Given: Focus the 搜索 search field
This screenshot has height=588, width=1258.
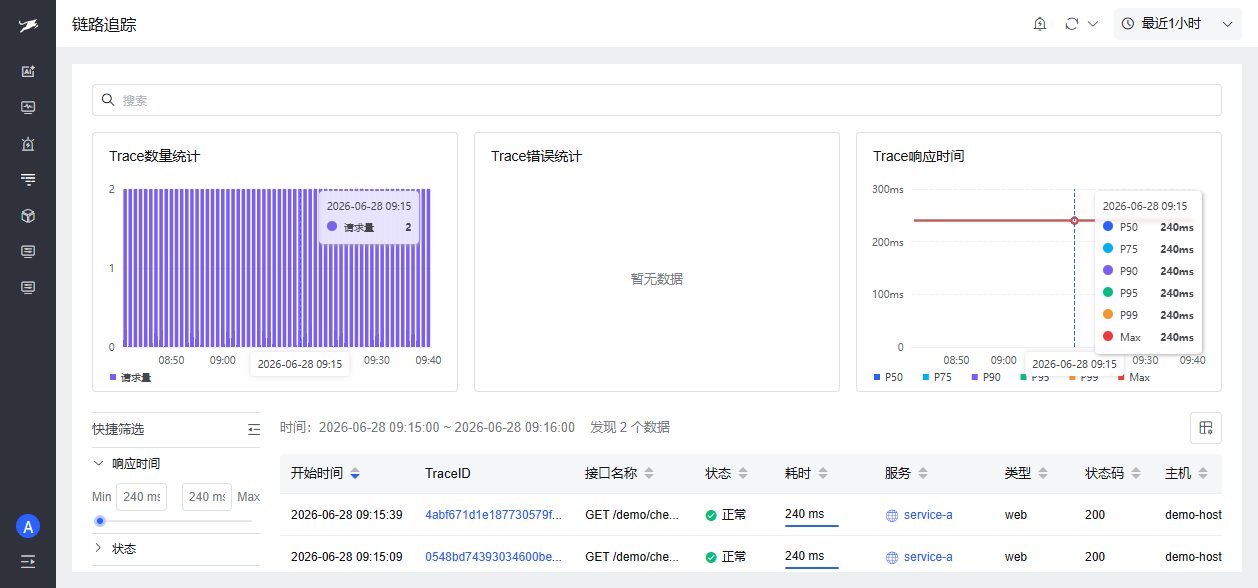Looking at the screenshot, I should [656, 100].
